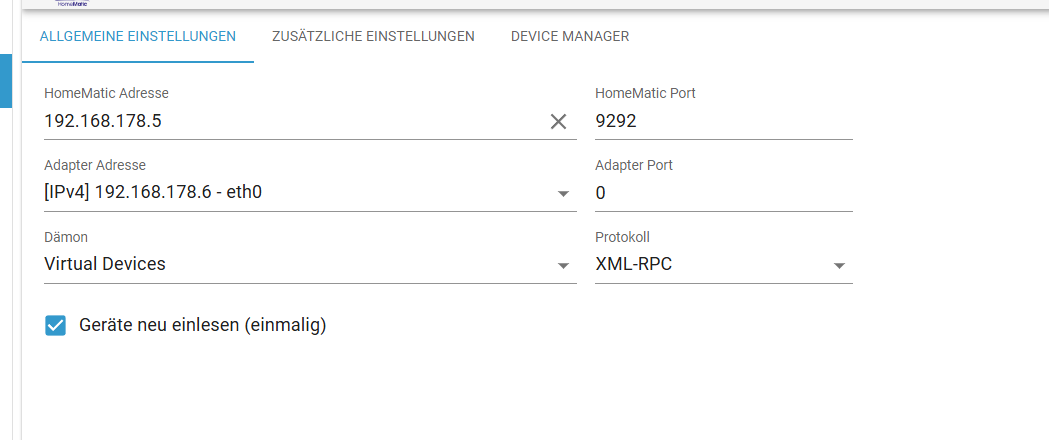Focus the HomeMatic Adresse IP input
1049x440 pixels.
click(294, 122)
